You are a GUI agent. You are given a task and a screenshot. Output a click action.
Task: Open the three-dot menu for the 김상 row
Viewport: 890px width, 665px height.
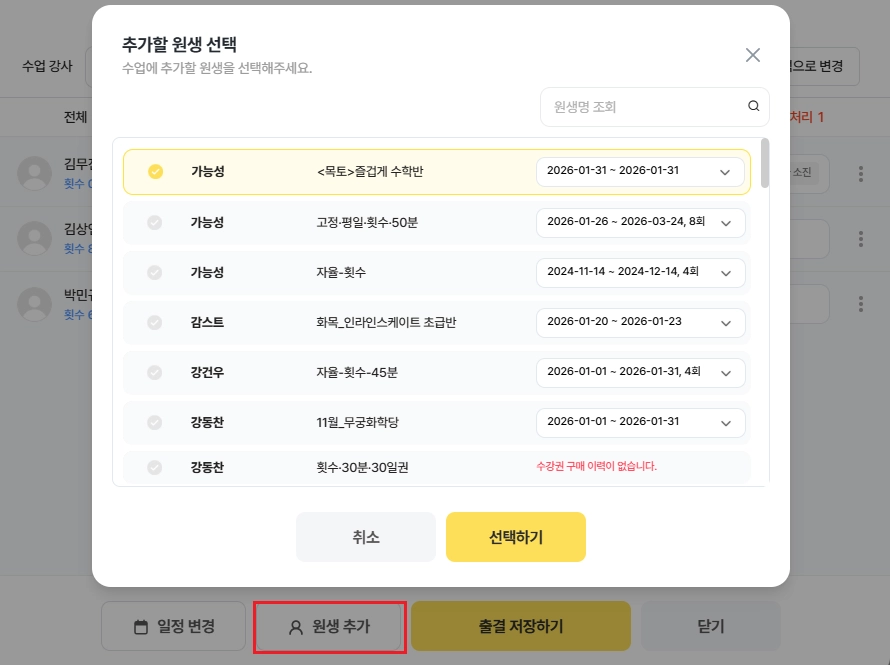click(860, 239)
